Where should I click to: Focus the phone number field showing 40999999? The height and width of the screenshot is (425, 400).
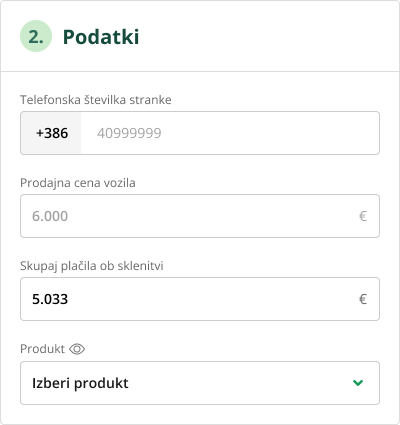click(230, 133)
